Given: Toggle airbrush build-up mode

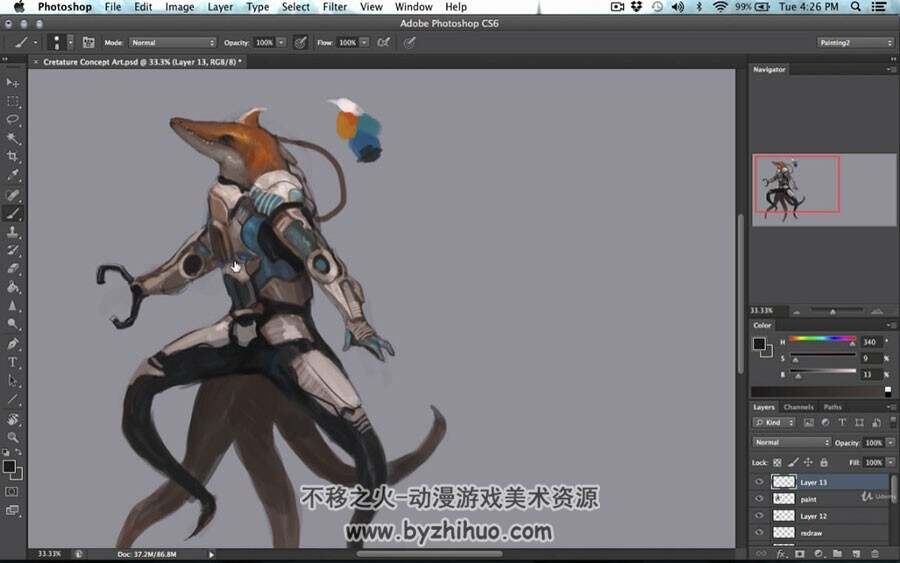Looking at the screenshot, I should point(383,42).
